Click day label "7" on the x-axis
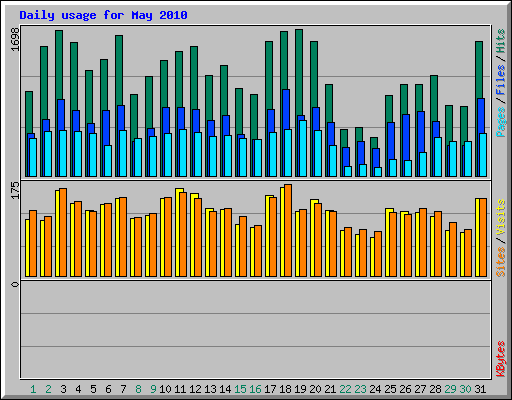512x400 pixels. 123,389
